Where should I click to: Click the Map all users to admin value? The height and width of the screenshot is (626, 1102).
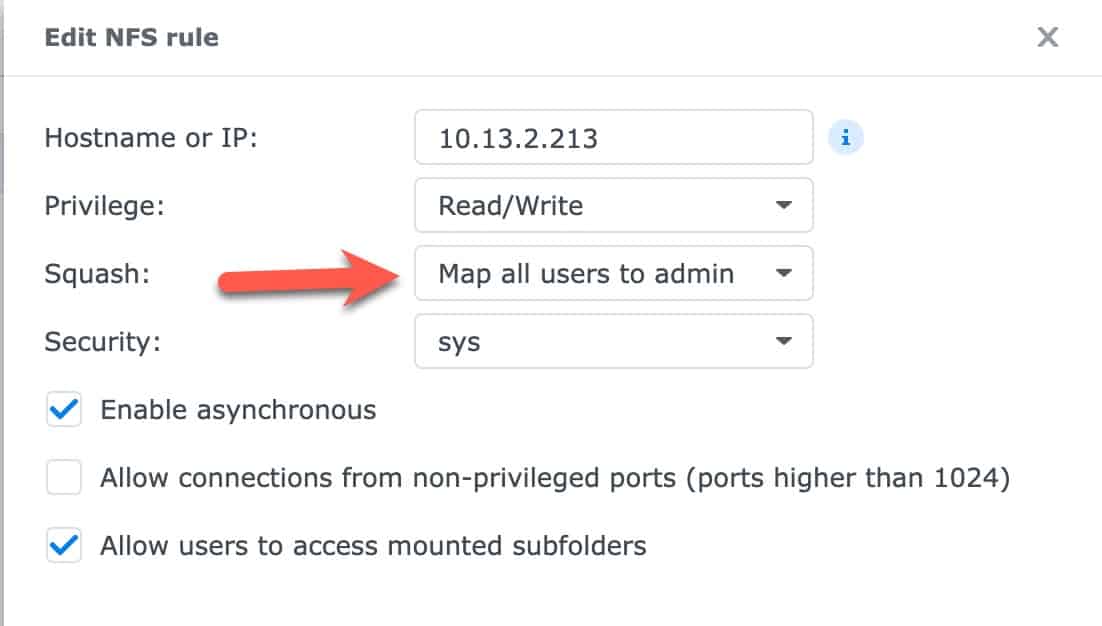[x=586, y=273]
